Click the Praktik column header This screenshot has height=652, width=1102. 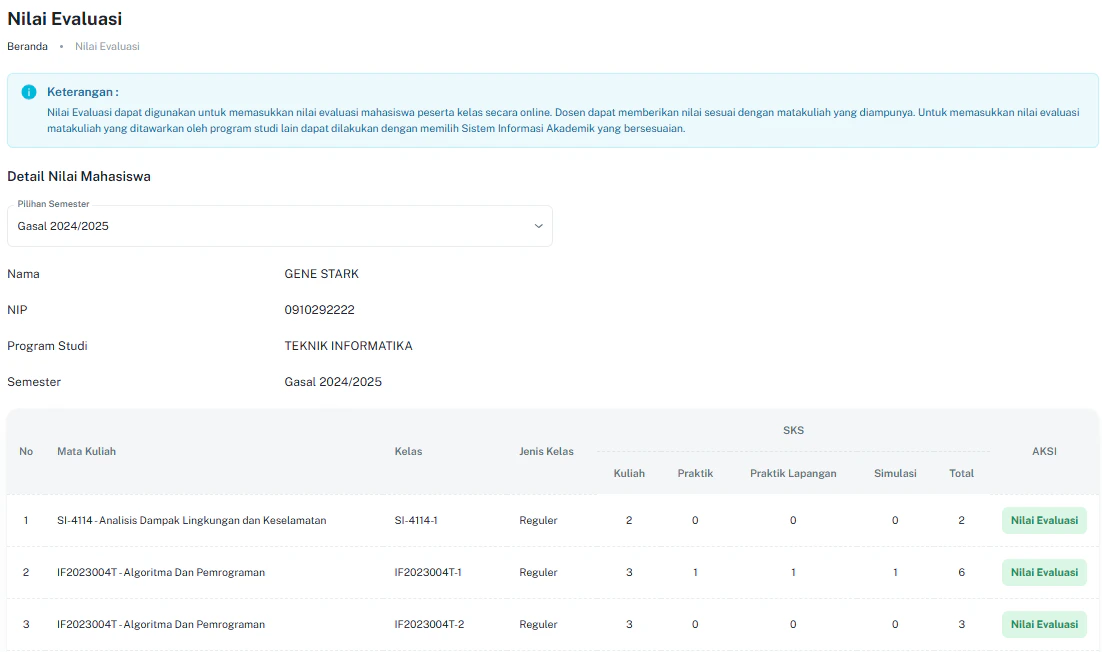pyautogui.click(x=695, y=474)
